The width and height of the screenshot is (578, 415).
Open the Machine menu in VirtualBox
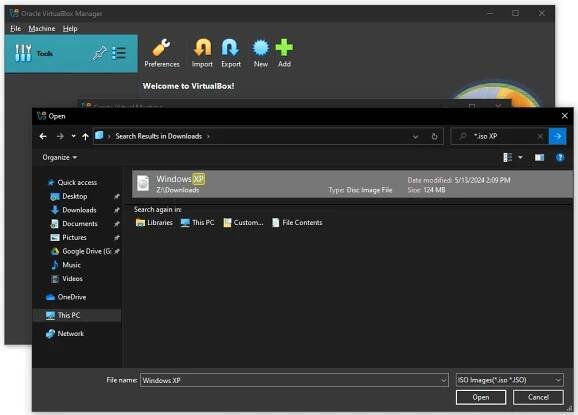(42, 28)
